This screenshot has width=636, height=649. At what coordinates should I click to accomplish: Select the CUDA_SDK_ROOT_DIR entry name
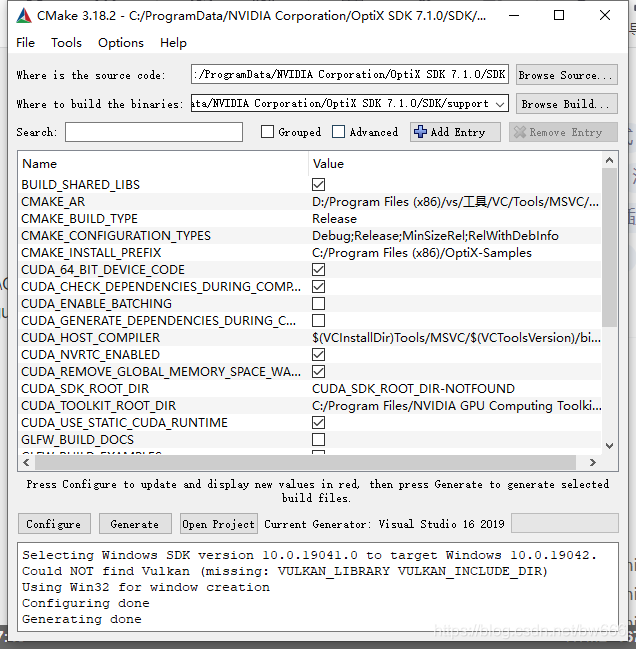[85, 389]
